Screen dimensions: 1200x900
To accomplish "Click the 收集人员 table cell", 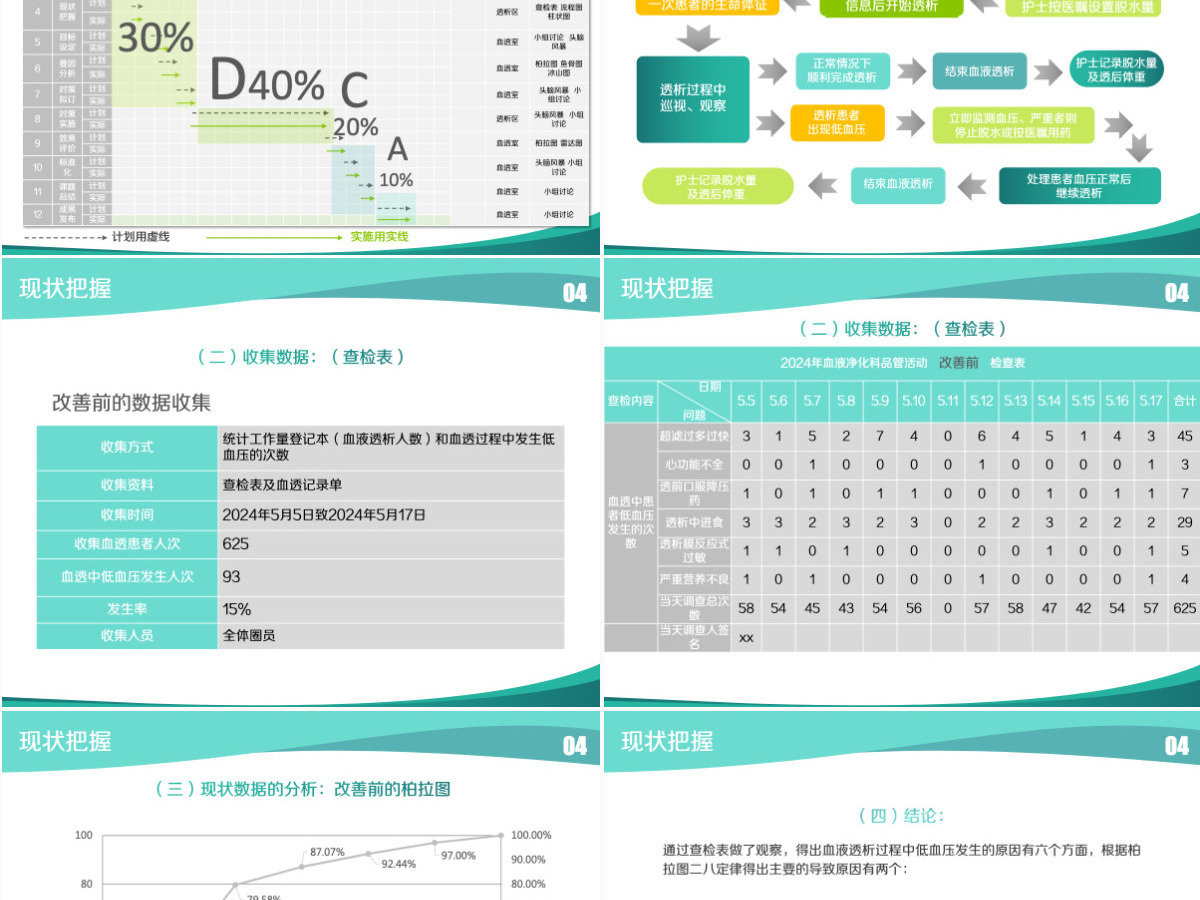I will coord(127,635).
